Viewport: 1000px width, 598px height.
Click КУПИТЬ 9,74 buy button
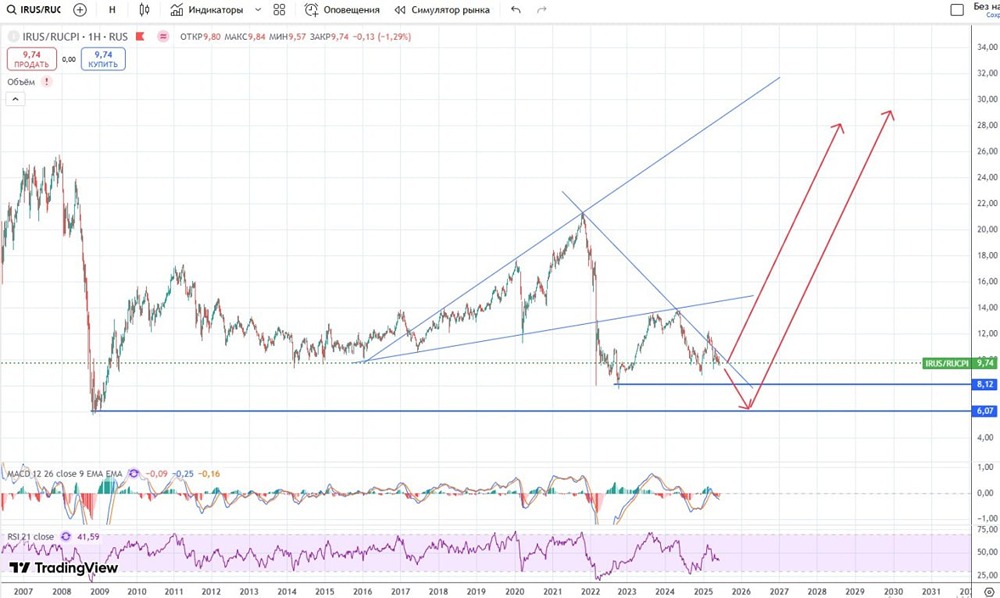coord(103,59)
